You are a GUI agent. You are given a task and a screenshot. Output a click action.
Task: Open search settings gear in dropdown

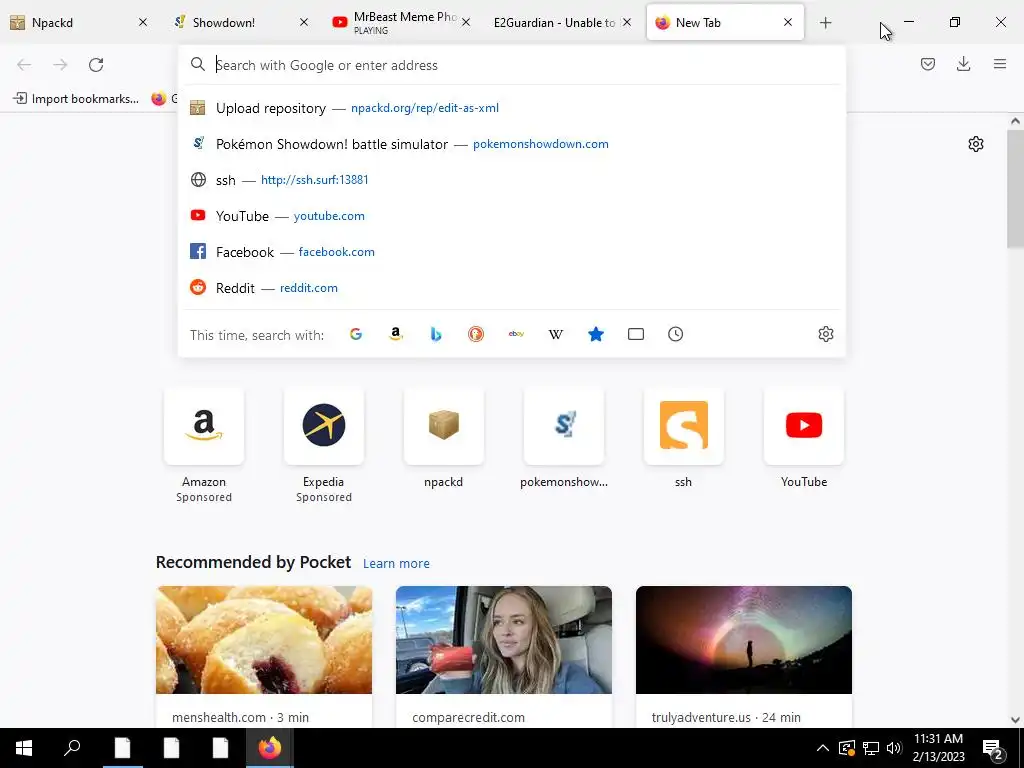(x=825, y=334)
